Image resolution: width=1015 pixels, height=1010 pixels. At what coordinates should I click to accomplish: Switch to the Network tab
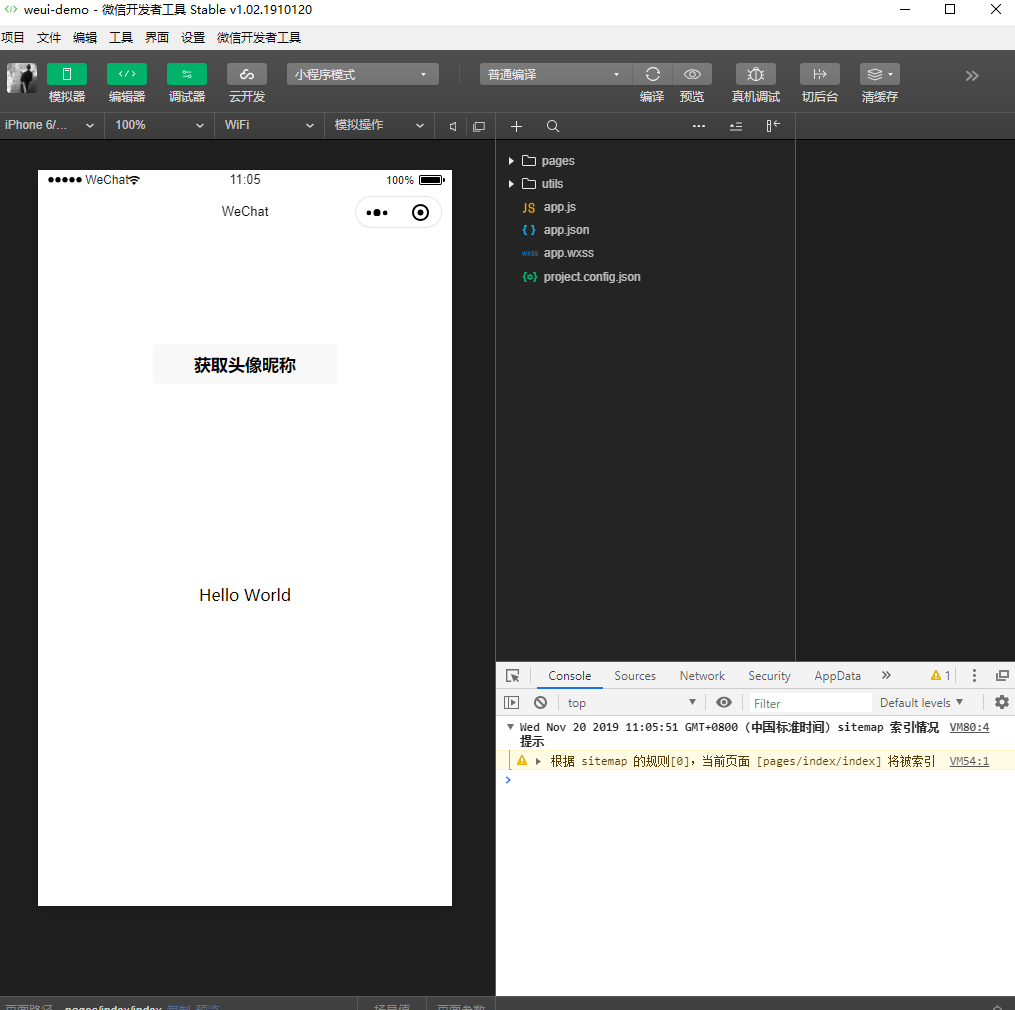702,676
